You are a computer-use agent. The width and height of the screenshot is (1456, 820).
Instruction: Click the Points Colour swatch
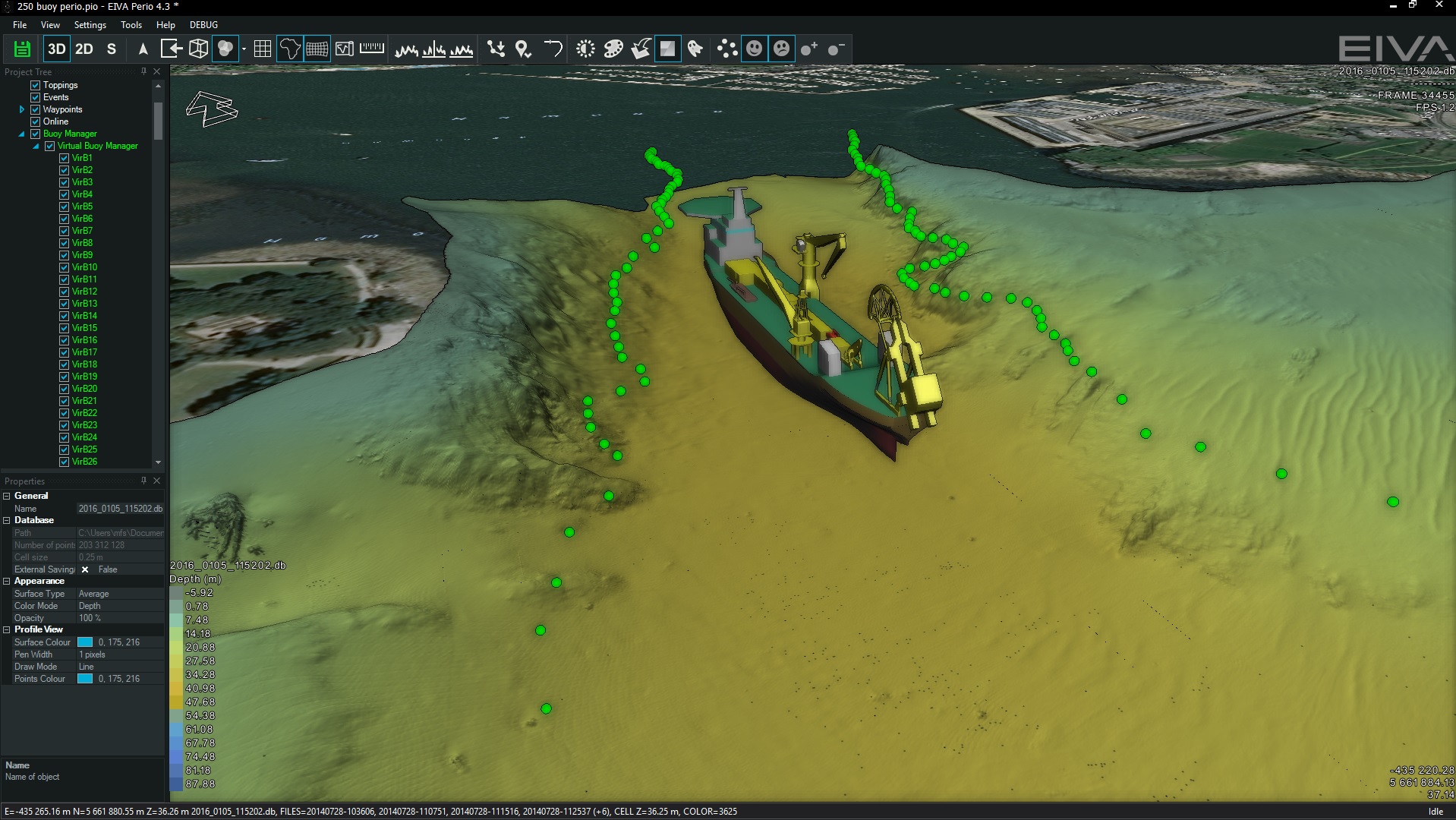[85, 679]
